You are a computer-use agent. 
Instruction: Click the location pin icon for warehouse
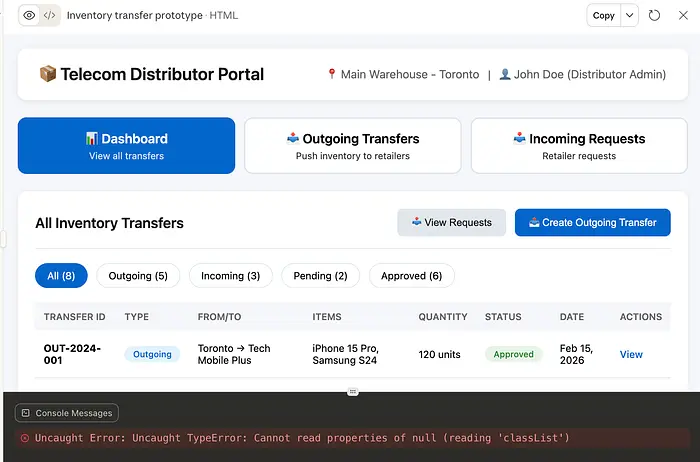tap(332, 75)
